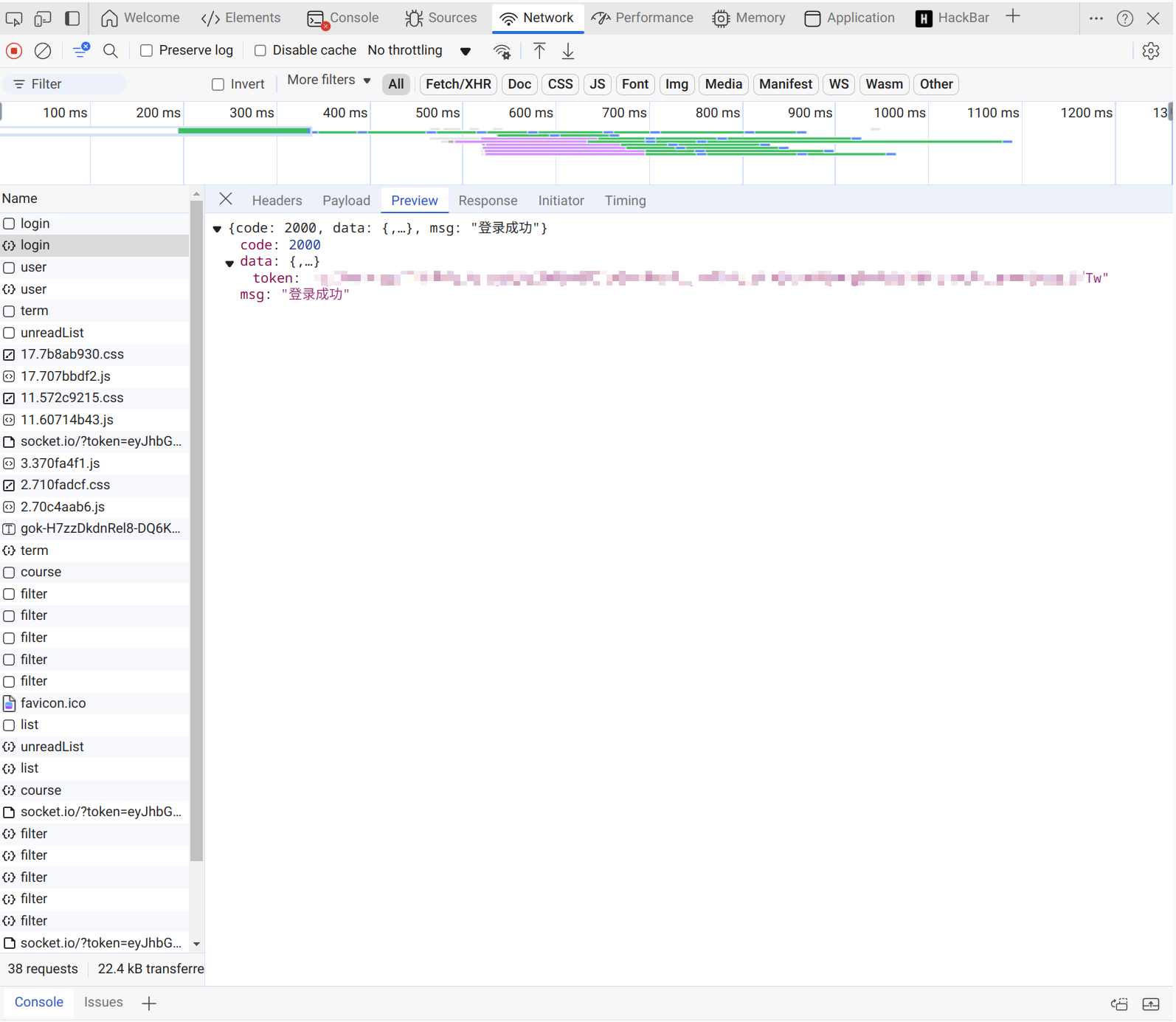
Task: Select the 3.370fa4f1.js request
Action: pyautogui.click(x=94, y=463)
